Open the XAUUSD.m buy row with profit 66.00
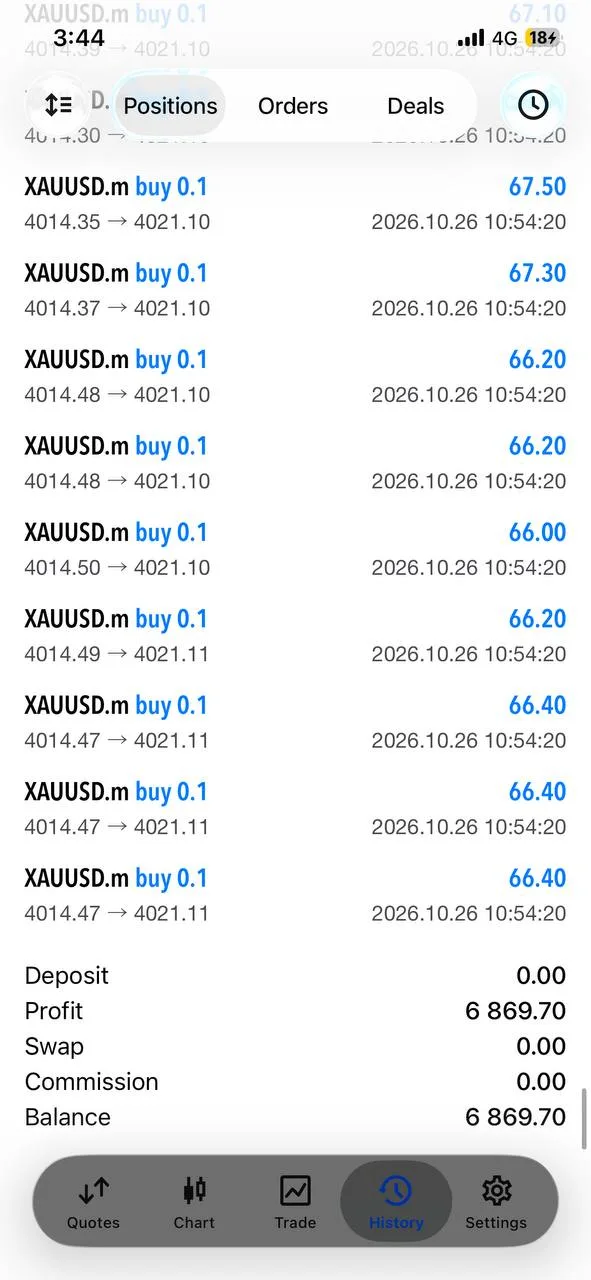Viewport: 591px width, 1280px height. click(295, 549)
